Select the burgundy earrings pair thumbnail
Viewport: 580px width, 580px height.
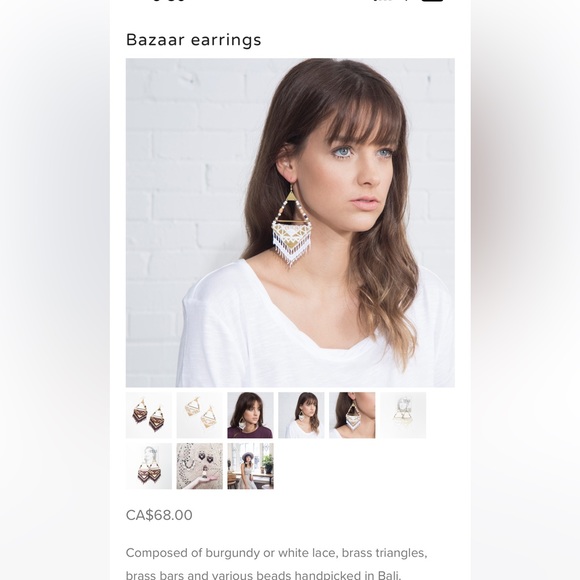click(x=149, y=415)
